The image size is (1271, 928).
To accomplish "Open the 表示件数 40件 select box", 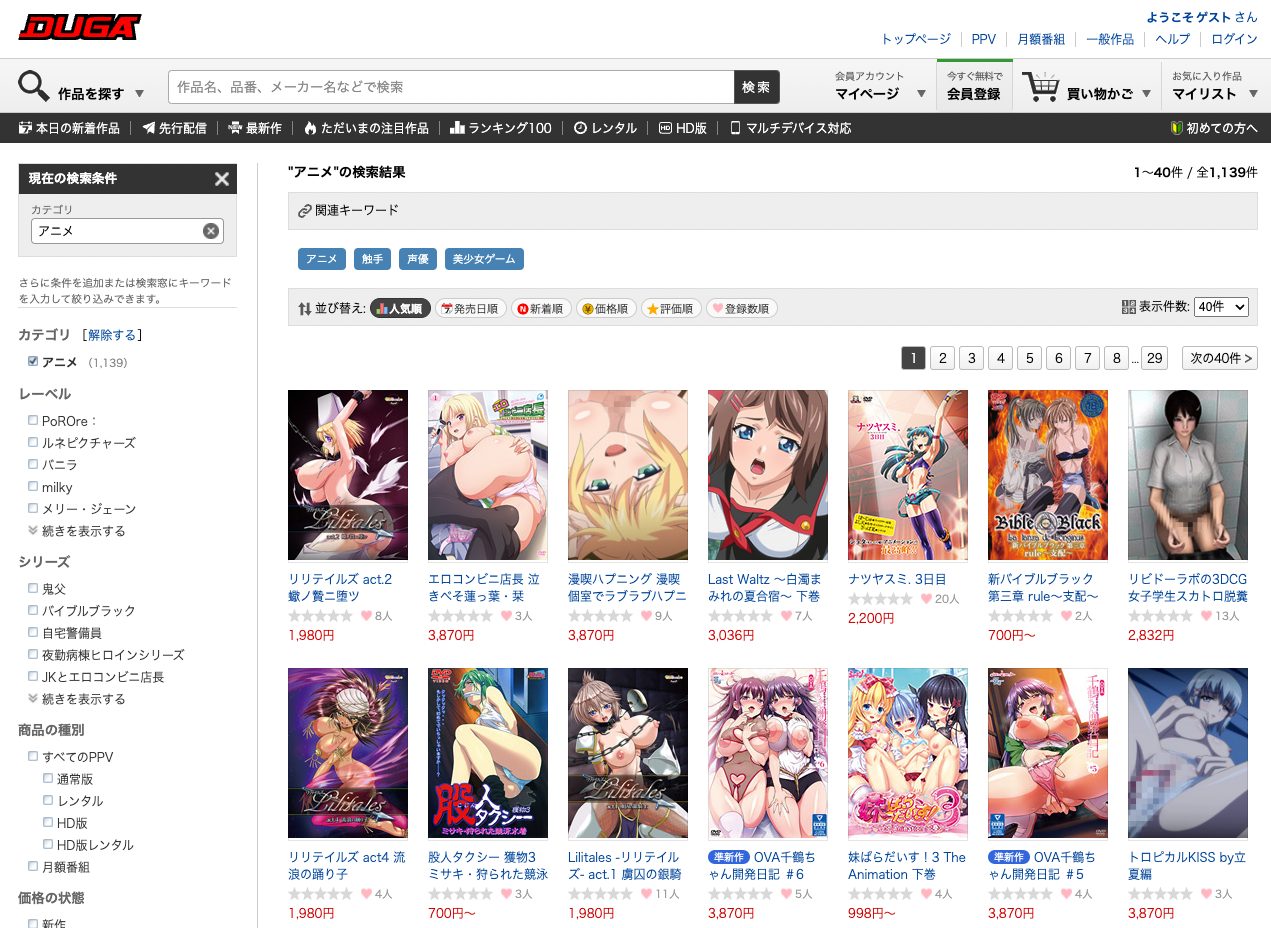I will (1221, 307).
